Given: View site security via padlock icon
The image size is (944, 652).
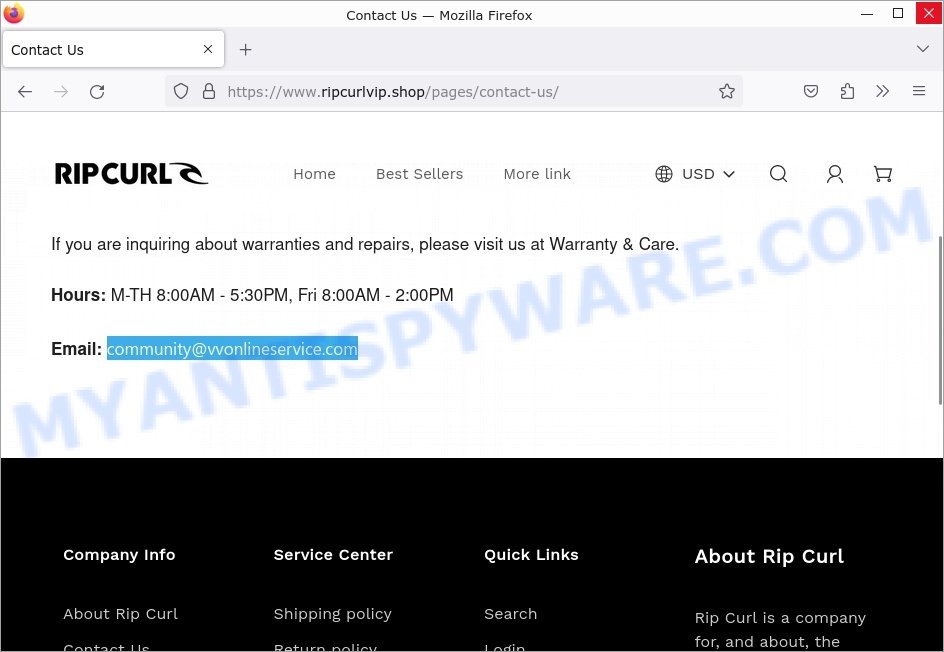Looking at the screenshot, I should click(x=209, y=92).
